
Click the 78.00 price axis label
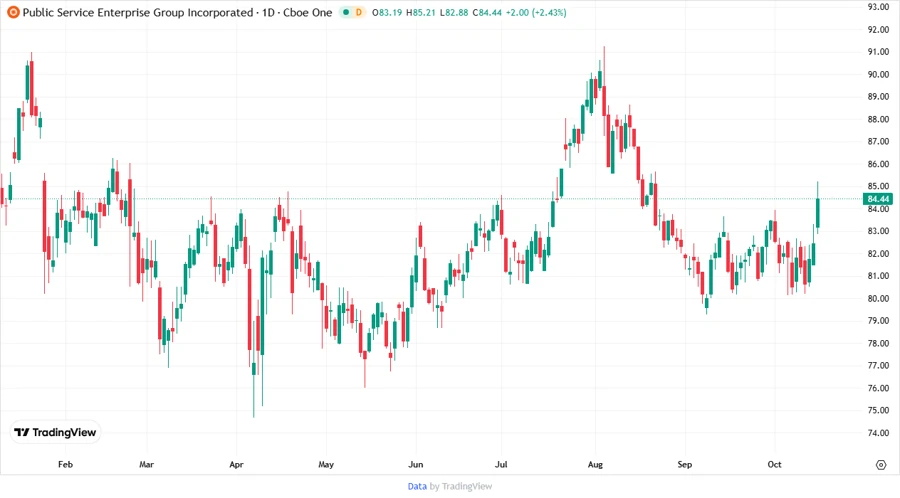point(878,344)
